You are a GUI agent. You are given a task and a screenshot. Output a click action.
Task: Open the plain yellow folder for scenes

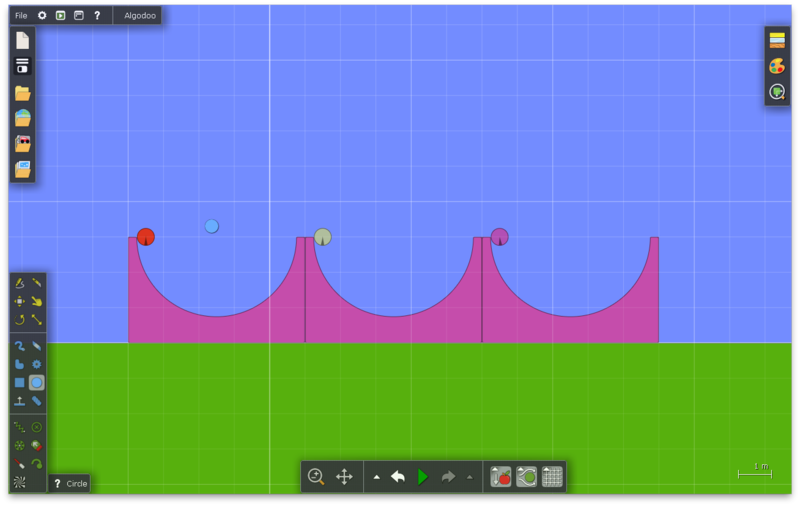[x=22, y=93]
